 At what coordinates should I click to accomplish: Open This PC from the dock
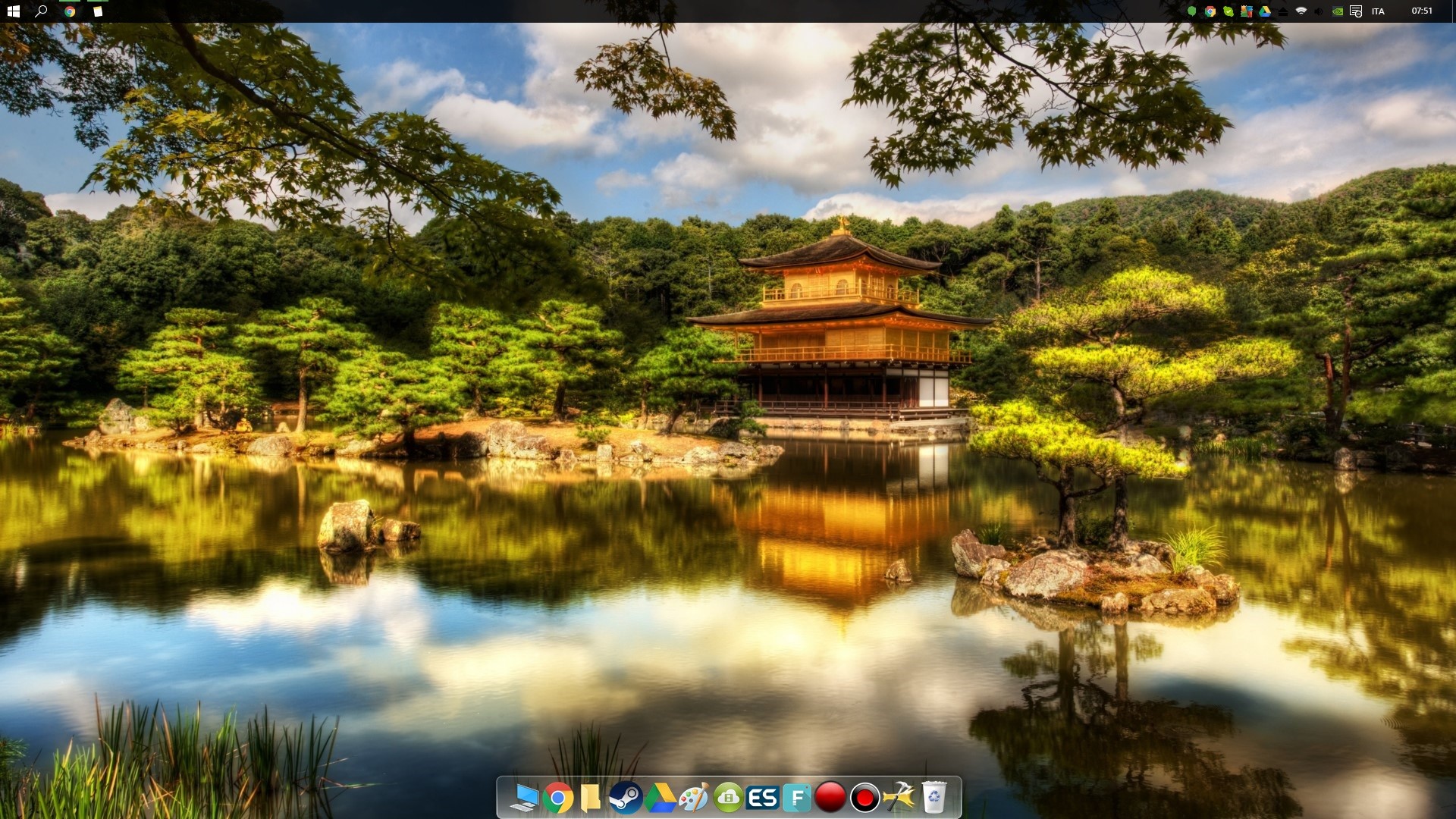523,798
